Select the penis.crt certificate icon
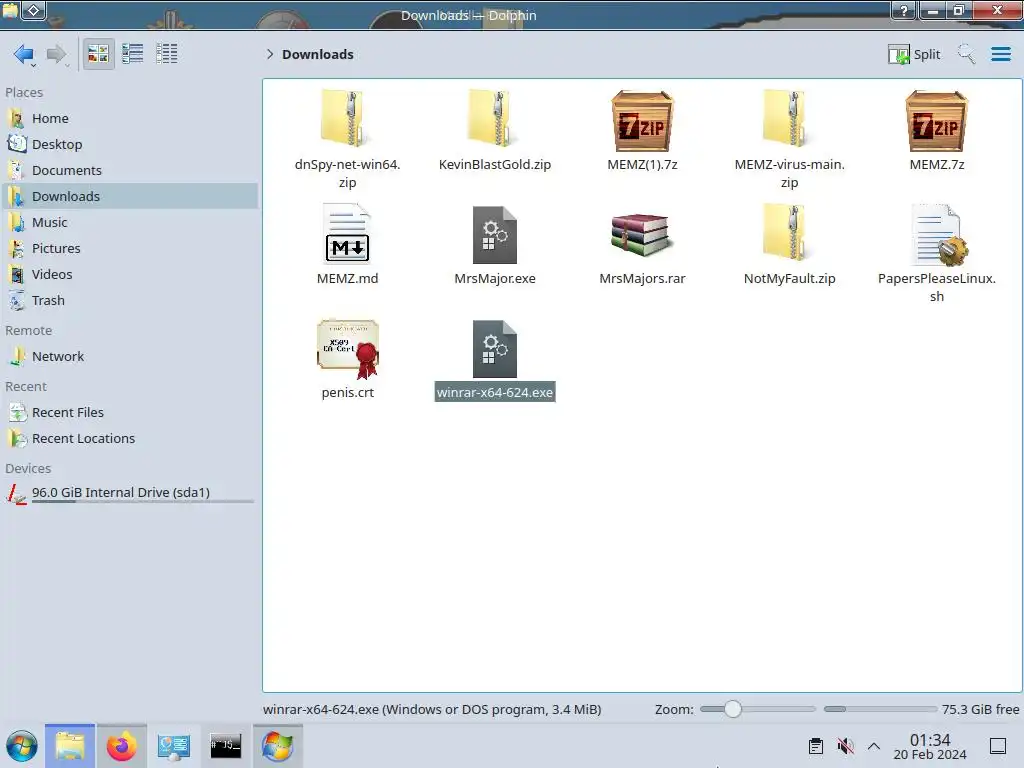The height and width of the screenshot is (768, 1024). 348,349
